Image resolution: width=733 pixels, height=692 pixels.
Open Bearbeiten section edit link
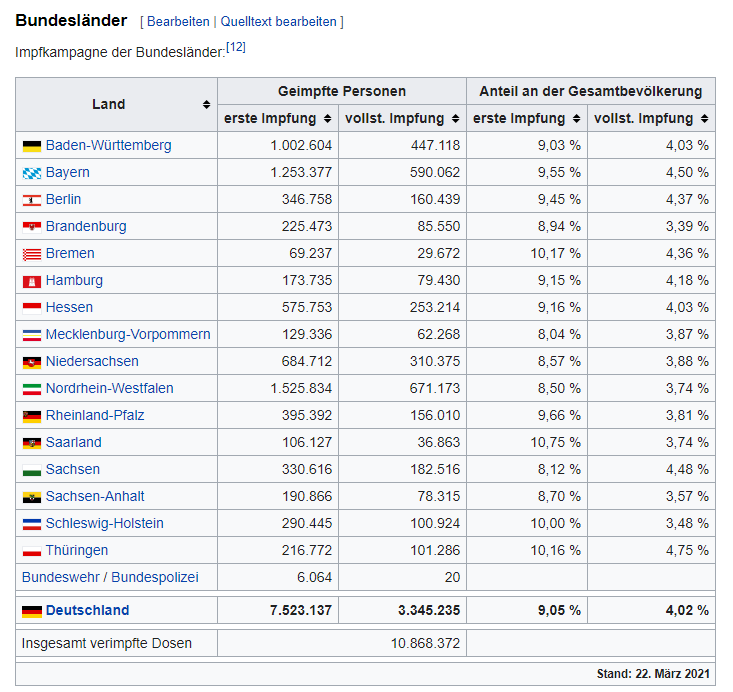pos(178,22)
